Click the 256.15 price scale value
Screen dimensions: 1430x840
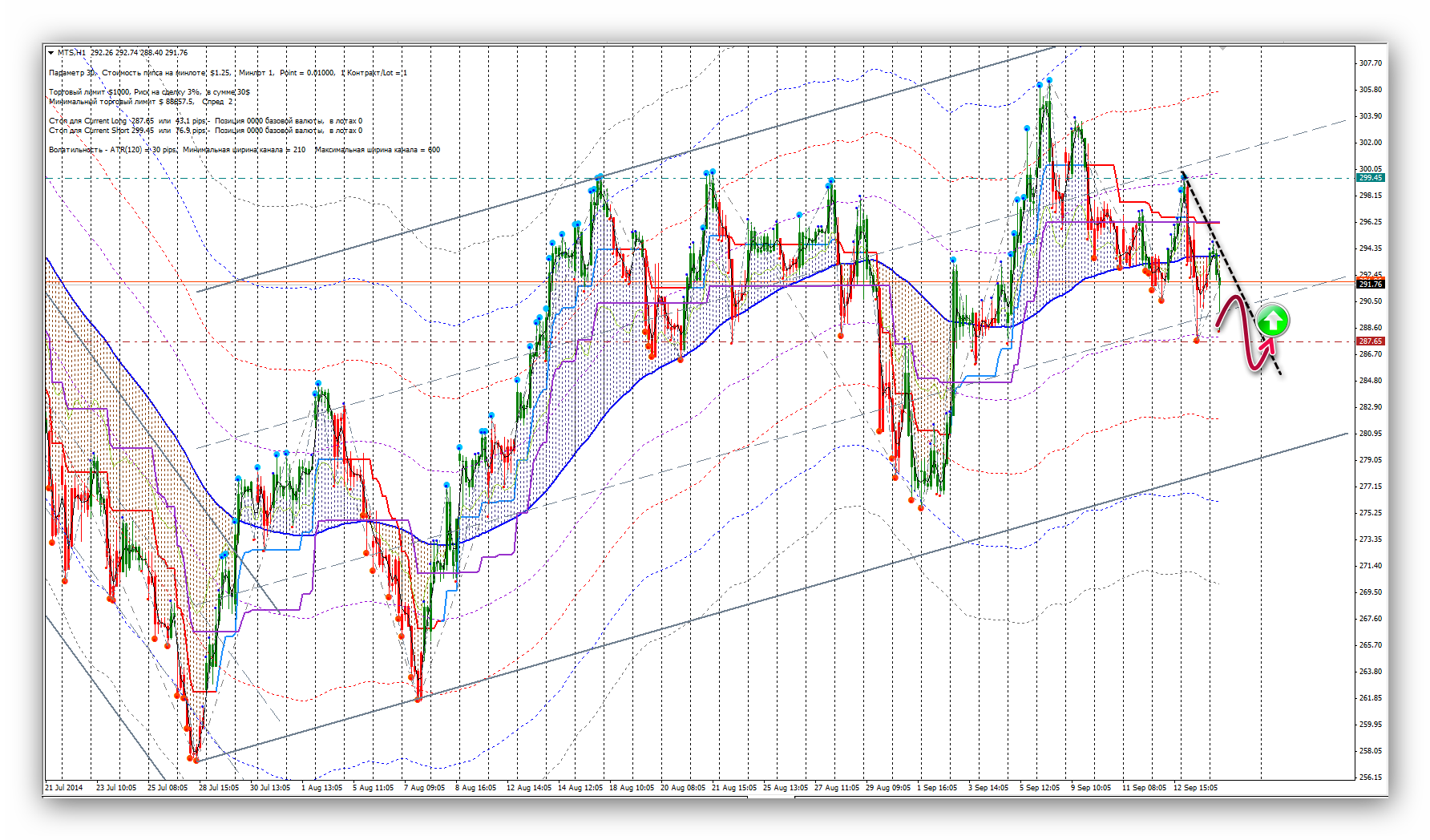pos(1370,777)
